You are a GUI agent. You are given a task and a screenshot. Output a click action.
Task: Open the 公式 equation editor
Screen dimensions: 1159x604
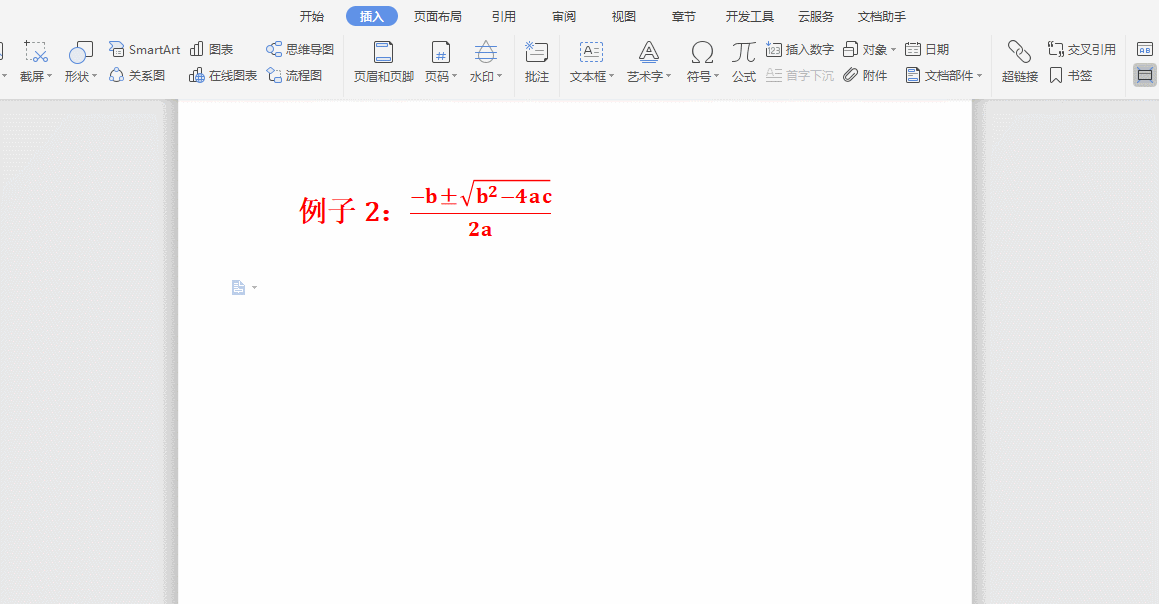point(743,60)
